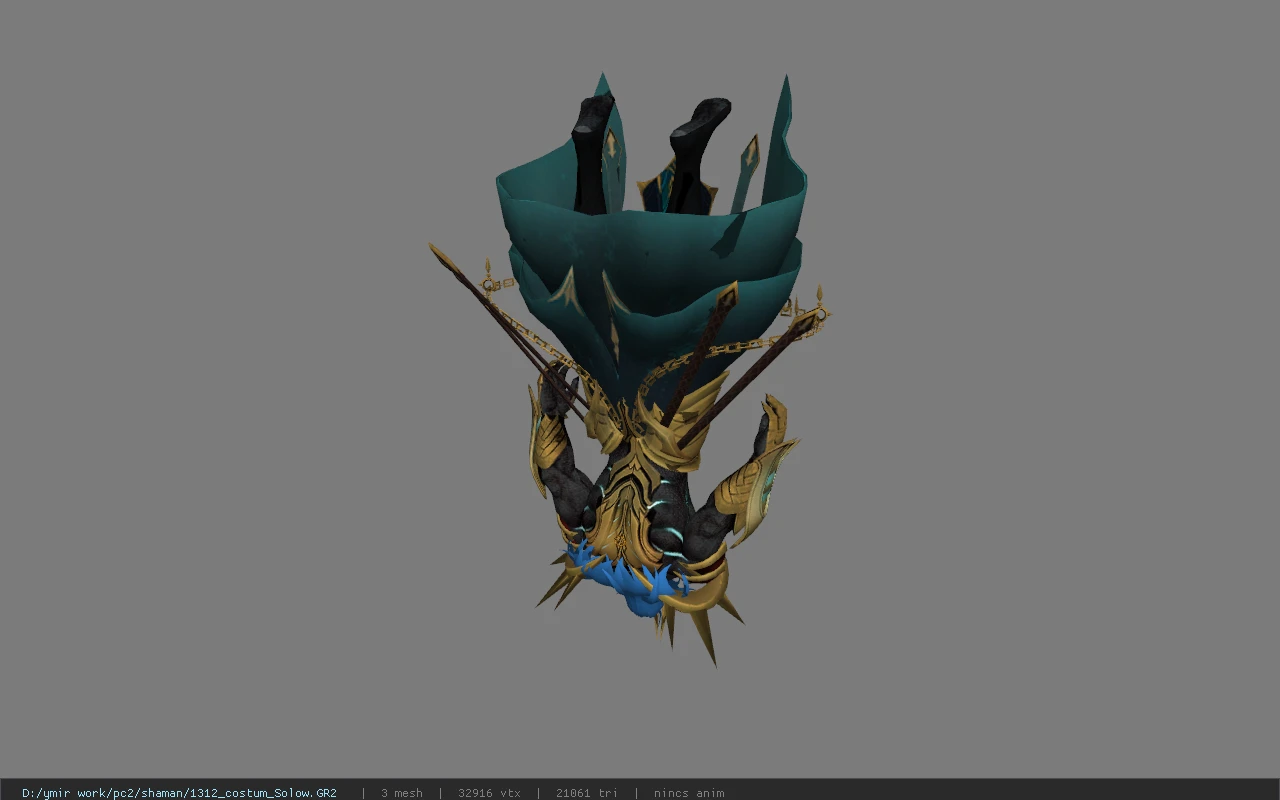Click the 1312_costum_Solow.GR2 file path
This screenshot has height=800, width=1280.
point(179,793)
